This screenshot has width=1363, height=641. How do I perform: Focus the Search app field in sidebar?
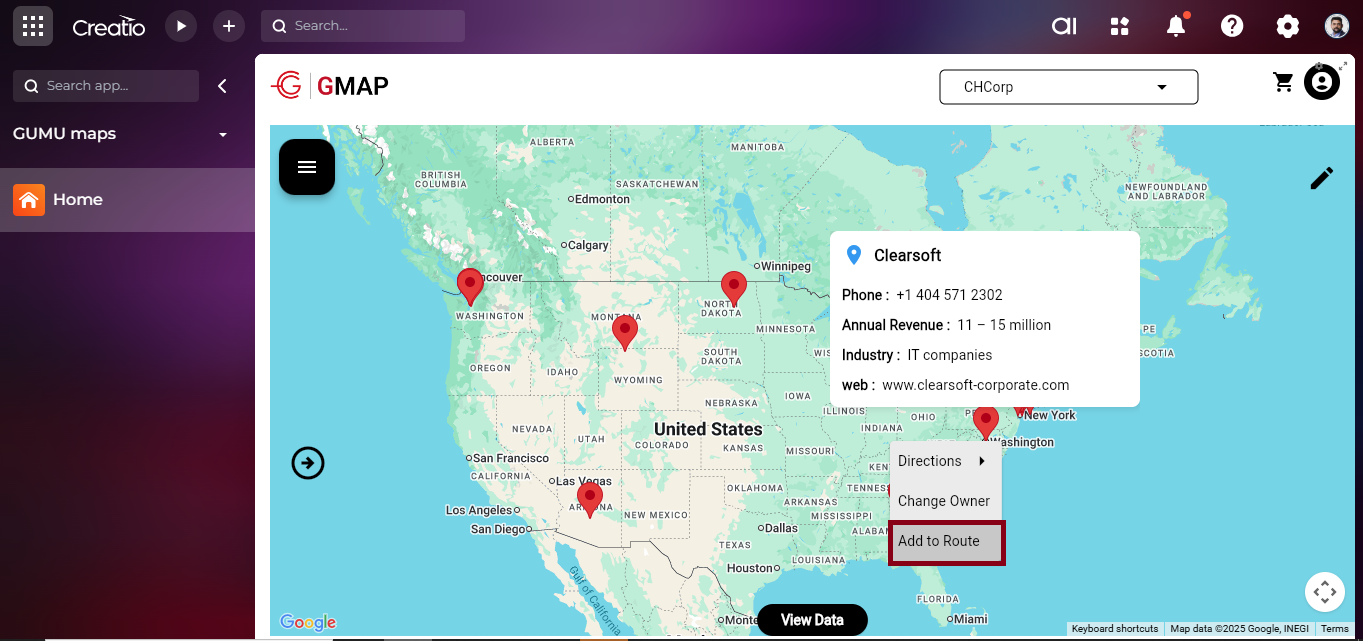click(106, 86)
